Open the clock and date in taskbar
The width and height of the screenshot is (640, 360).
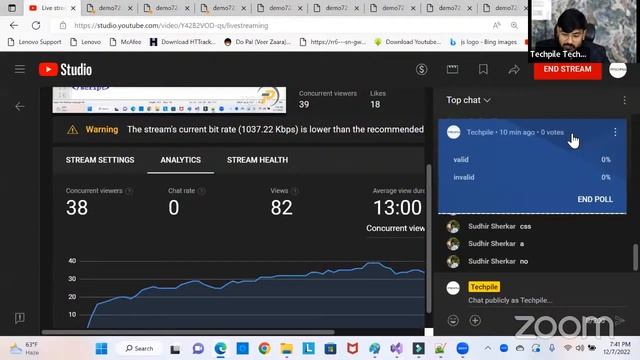(617, 348)
